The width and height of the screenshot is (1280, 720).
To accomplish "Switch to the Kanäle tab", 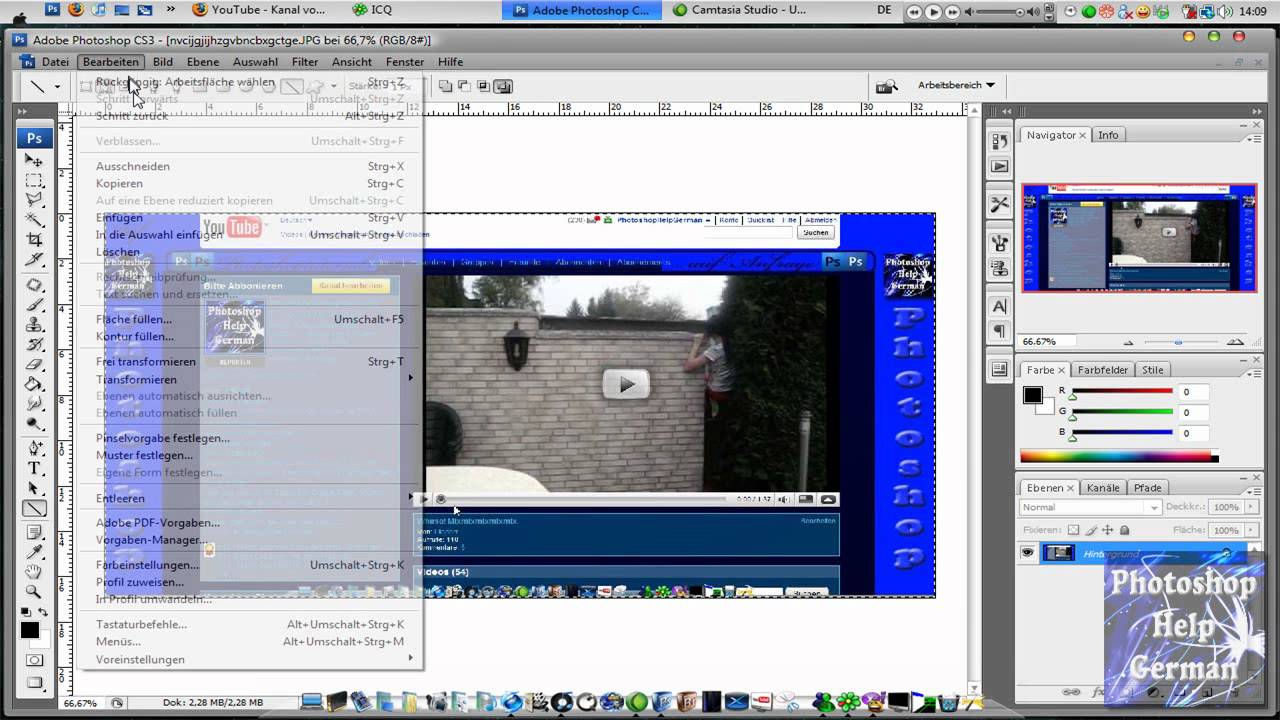I will [x=1103, y=488].
